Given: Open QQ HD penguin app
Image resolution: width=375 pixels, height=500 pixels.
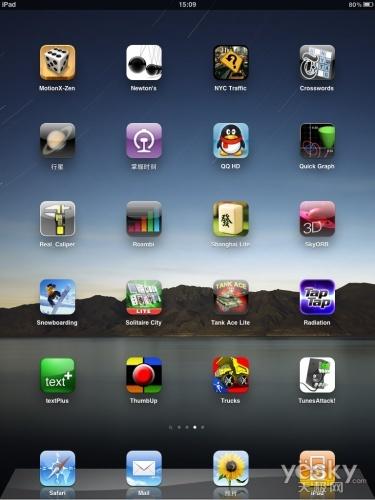Looking at the screenshot, I should pos(231,141).
